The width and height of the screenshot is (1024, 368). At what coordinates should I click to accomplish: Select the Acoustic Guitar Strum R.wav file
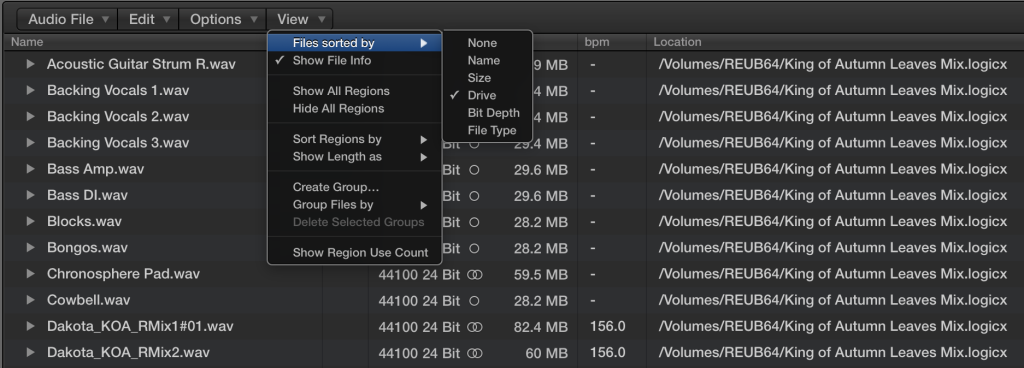(x=141, y=64)
